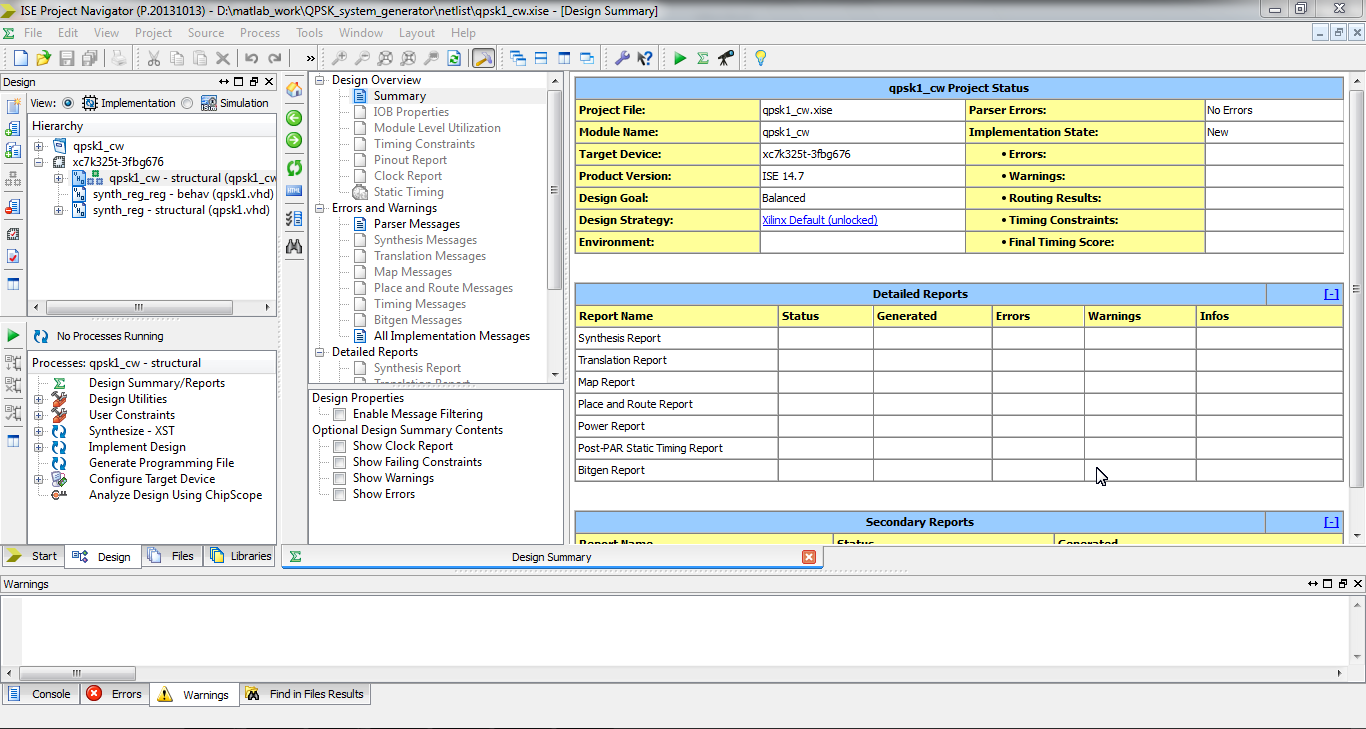Screen dimensions: 1366x729
Task: Click the light bulb tips icon
Action: tap(760, 58)
